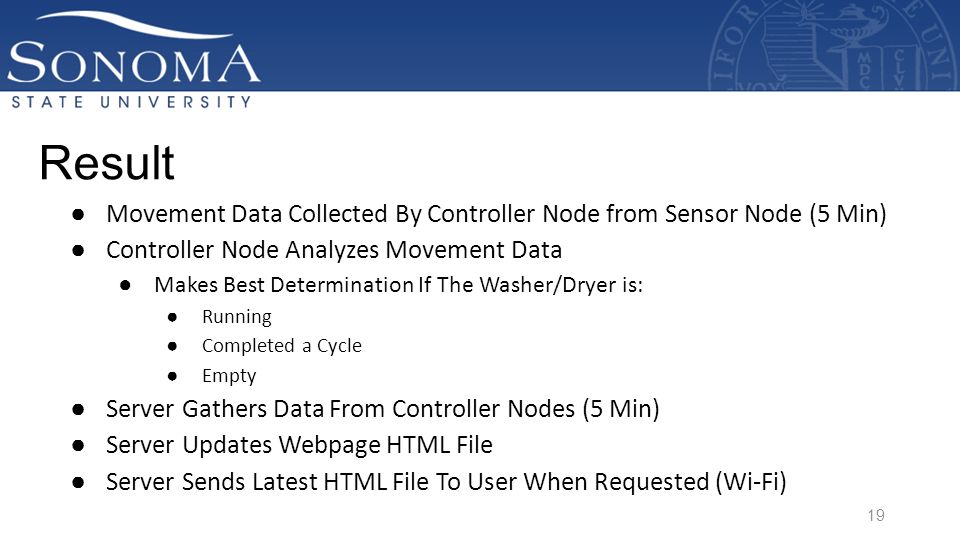Image resolution: width=960 pixels, height=540 pixels.
Task: Click Server Sends Latest HTML File line
Action: click(x=446, y=482)
